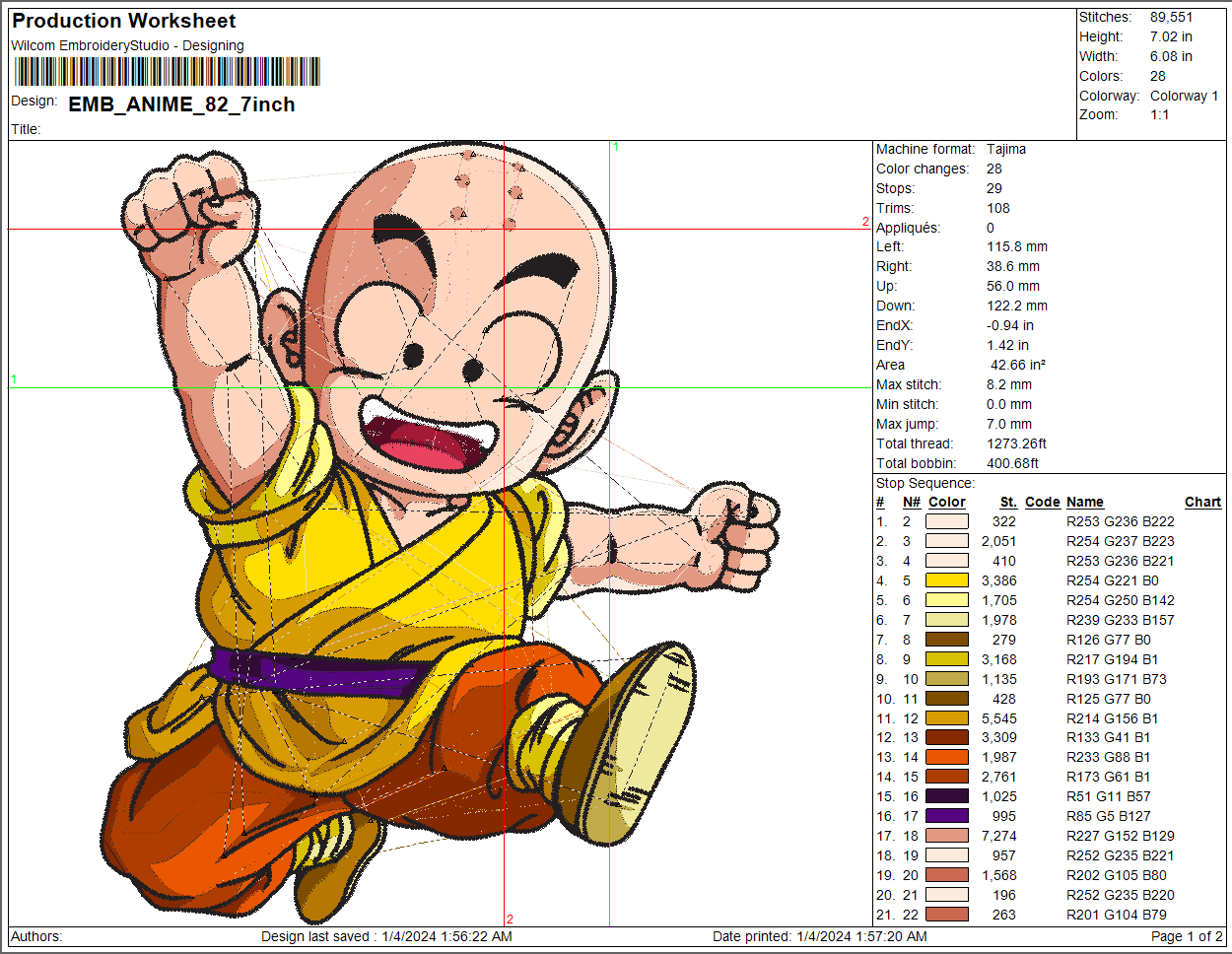The width and height of the screenshot is (1232, 954).
Task: Click the Stop Sequence label
Action: (925, 483)
